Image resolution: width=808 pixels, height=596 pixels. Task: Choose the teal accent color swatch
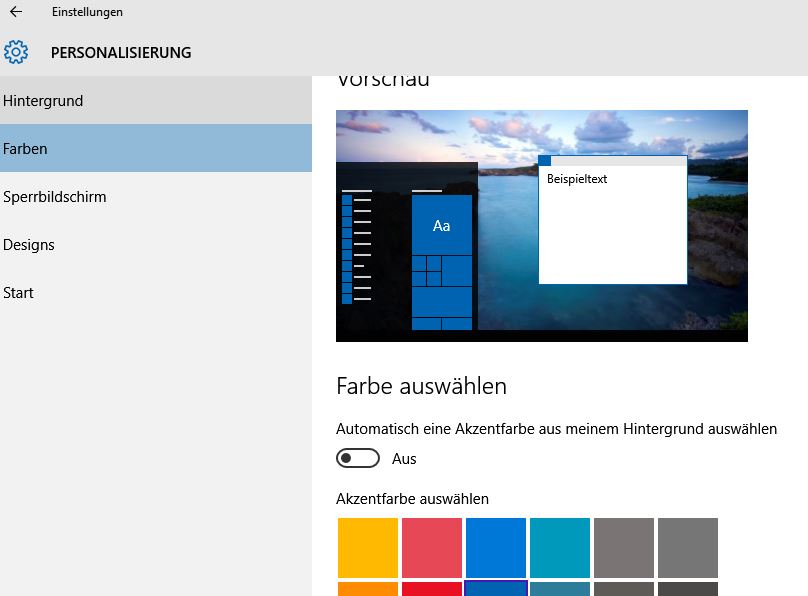point(560,548)
